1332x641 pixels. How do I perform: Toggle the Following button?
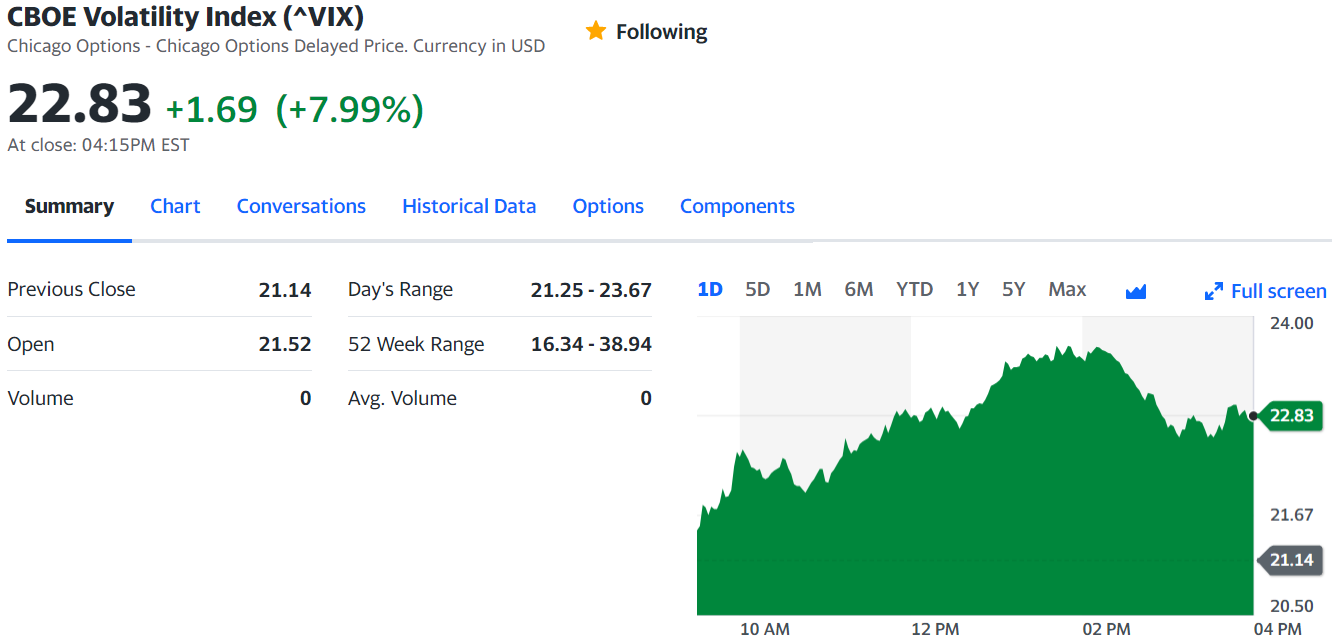646,31
